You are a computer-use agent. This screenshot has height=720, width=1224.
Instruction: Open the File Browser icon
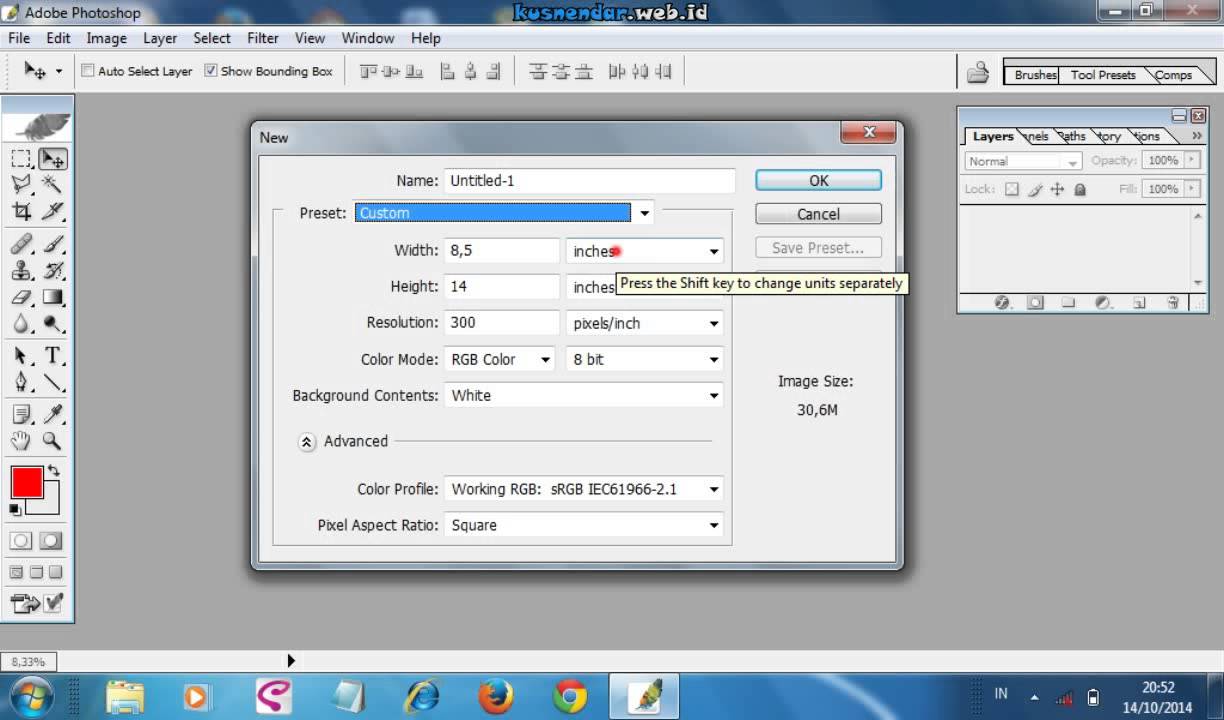977,73
